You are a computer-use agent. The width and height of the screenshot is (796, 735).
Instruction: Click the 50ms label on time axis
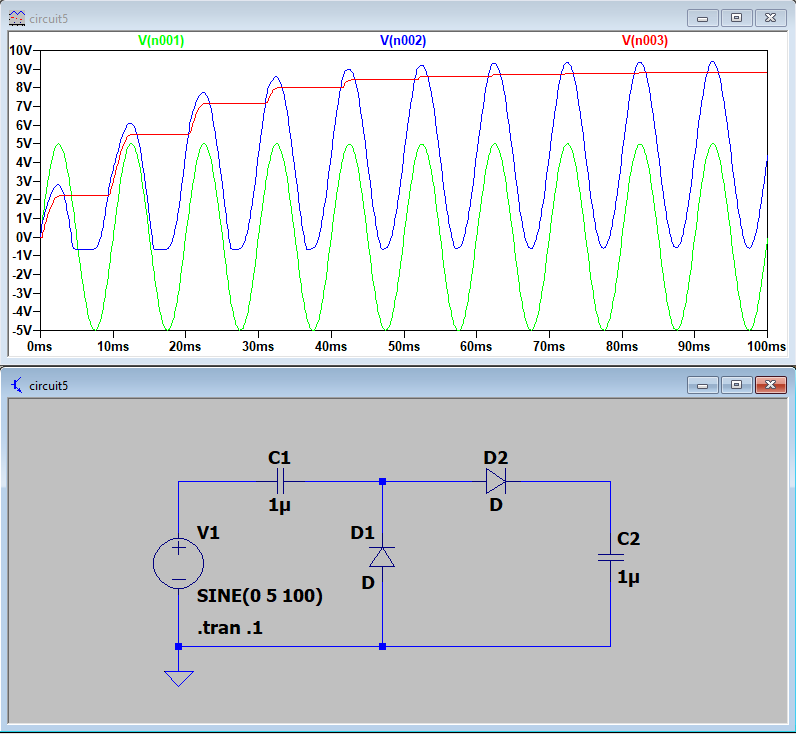[x=403, y=346]
